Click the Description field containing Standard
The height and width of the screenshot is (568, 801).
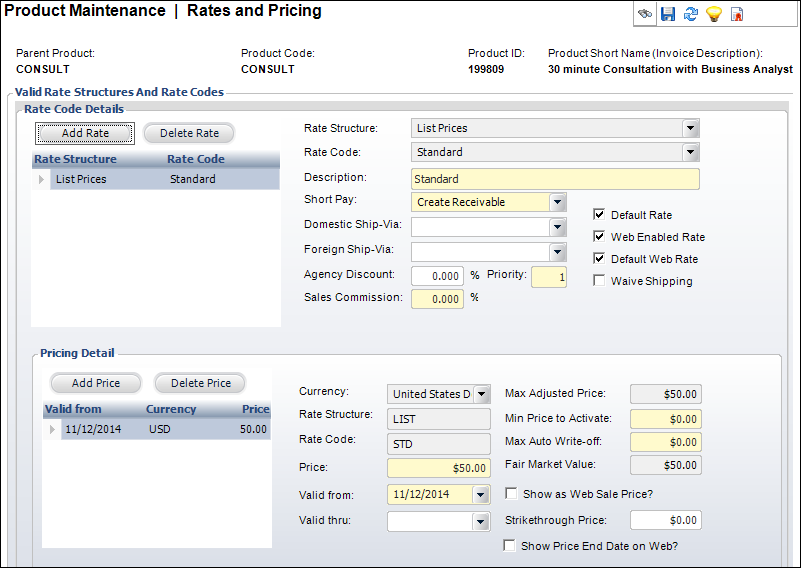pos(555,179)
